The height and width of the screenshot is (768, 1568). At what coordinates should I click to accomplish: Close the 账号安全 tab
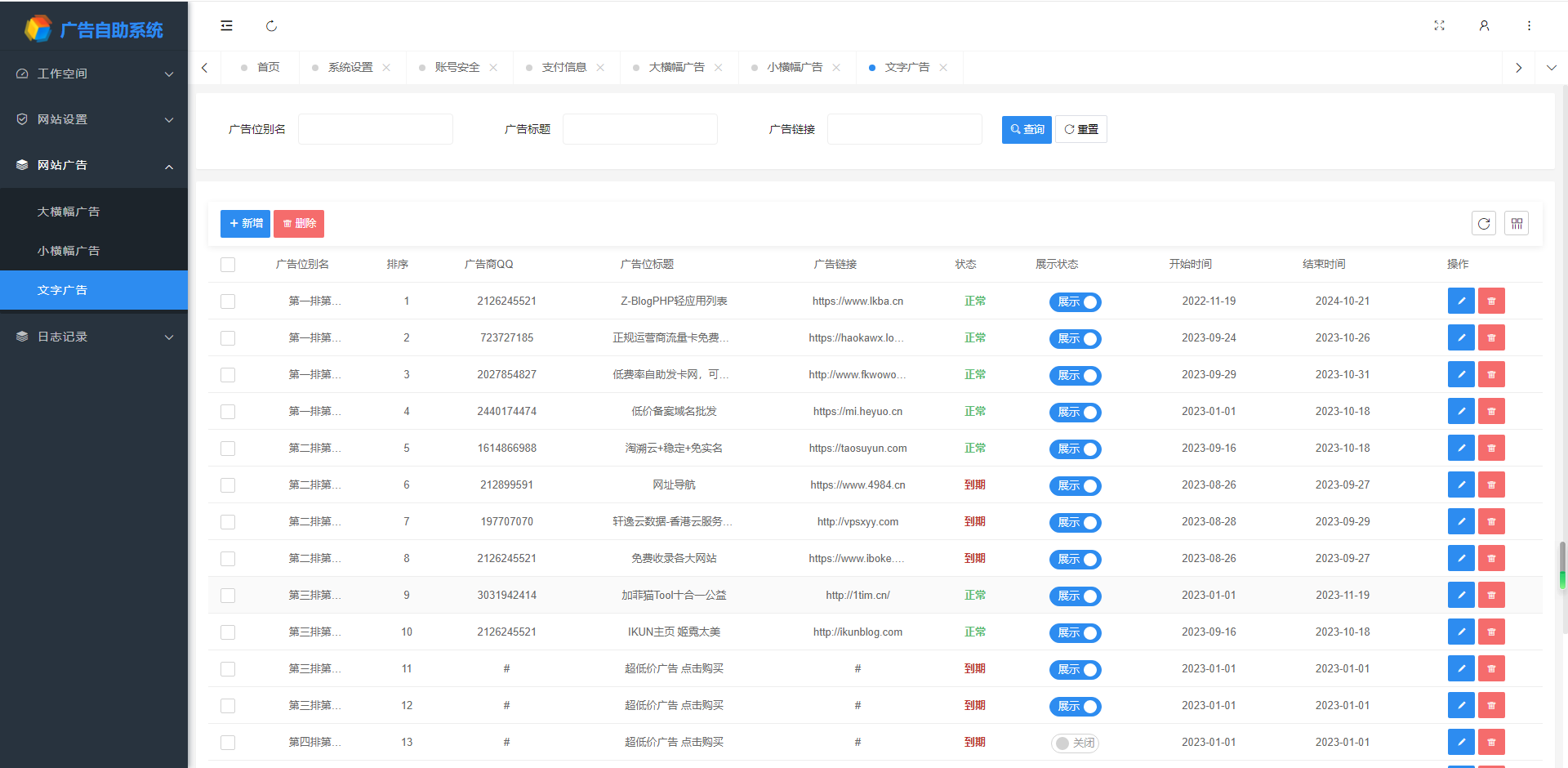[493, 68]
